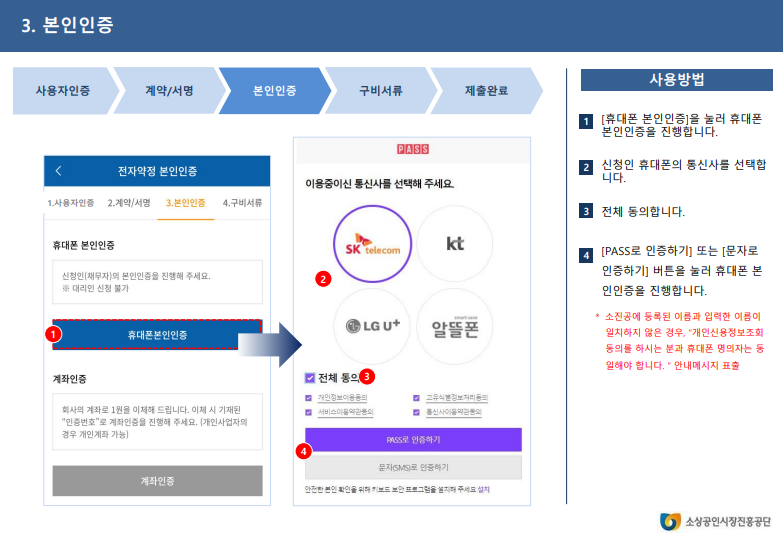Click the 회사의 계좌로 1원을 이체 notice box
The width and height of the screenshot is (783, 534).
pos(157,422)
